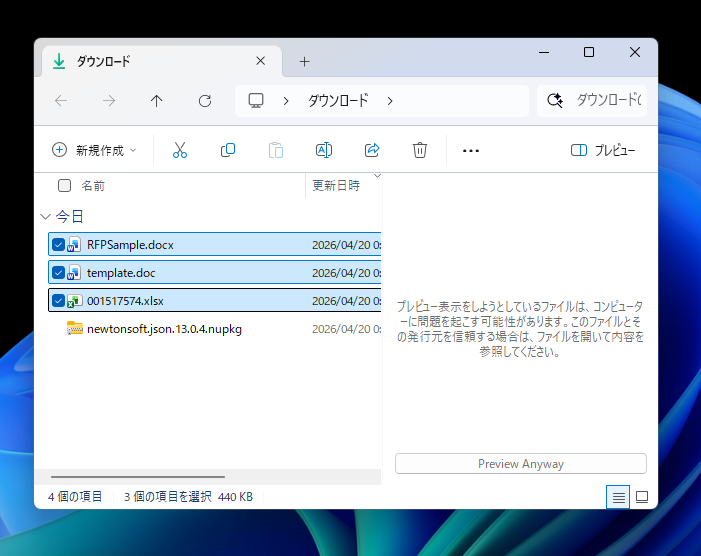
Task: Click the Excel icon of 001517574.xlsx
Action: coord(74,301)
